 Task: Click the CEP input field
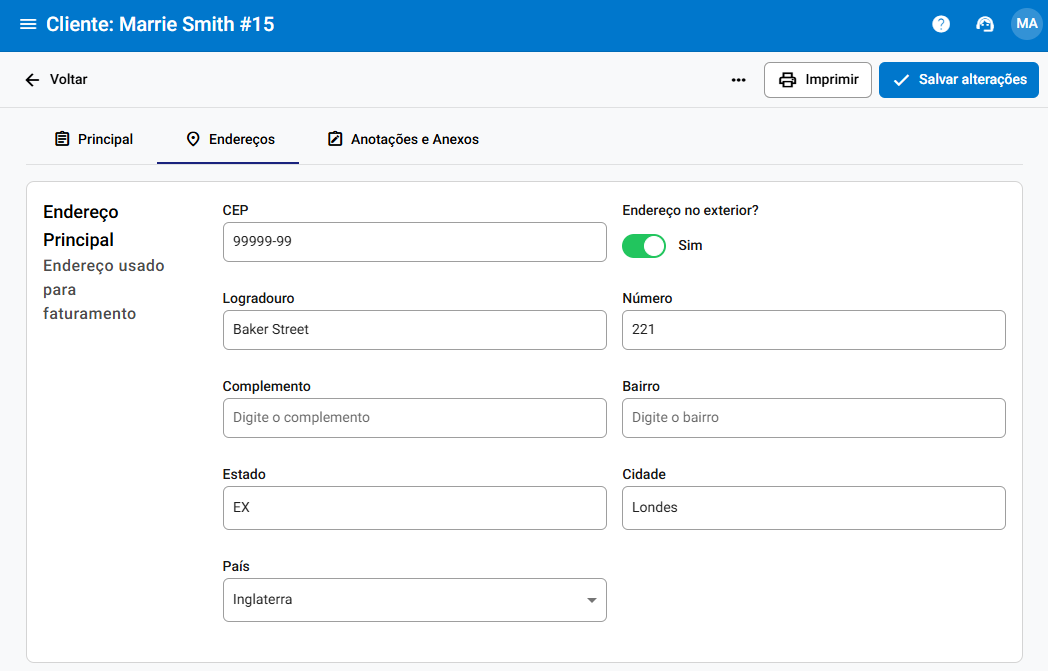(414, 242)
